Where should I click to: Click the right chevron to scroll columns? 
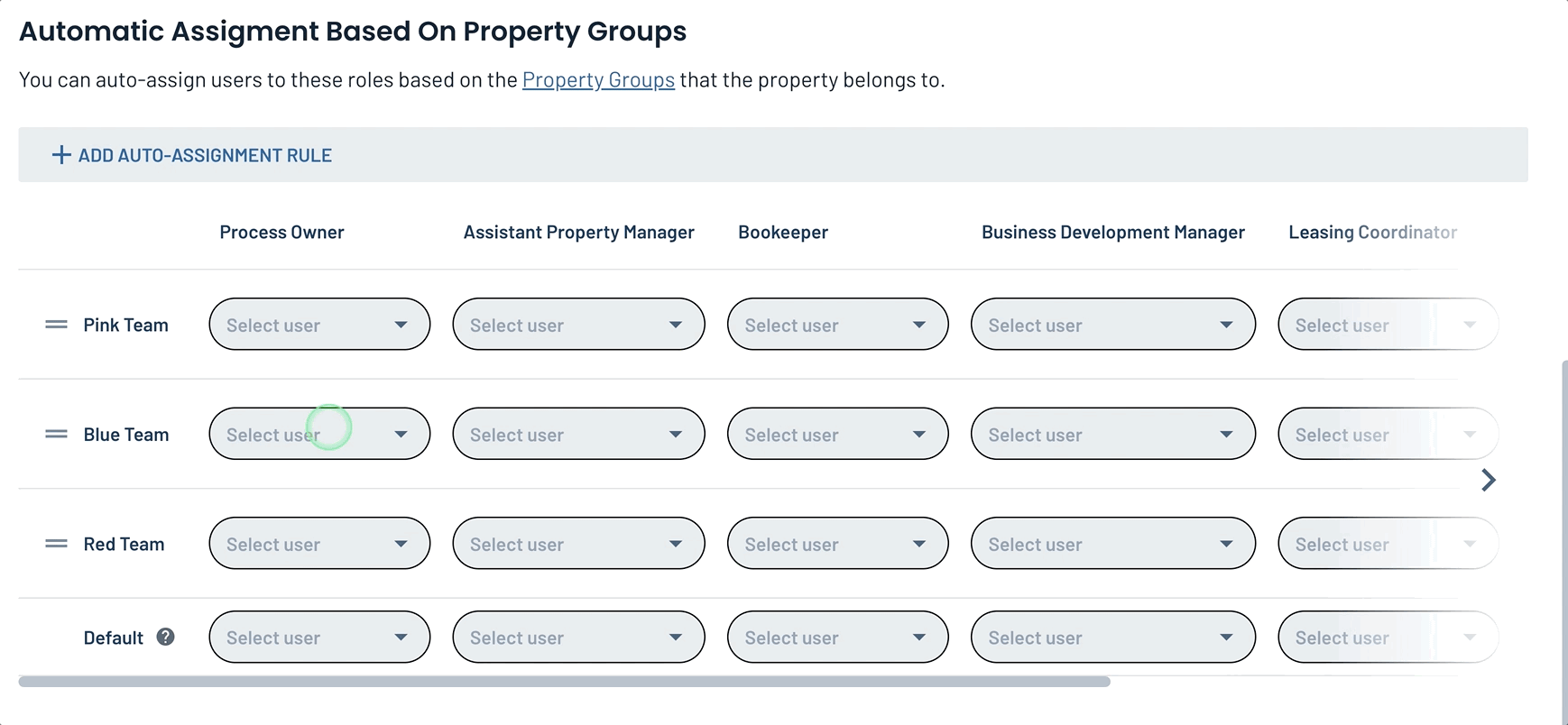click(1488, 480)
